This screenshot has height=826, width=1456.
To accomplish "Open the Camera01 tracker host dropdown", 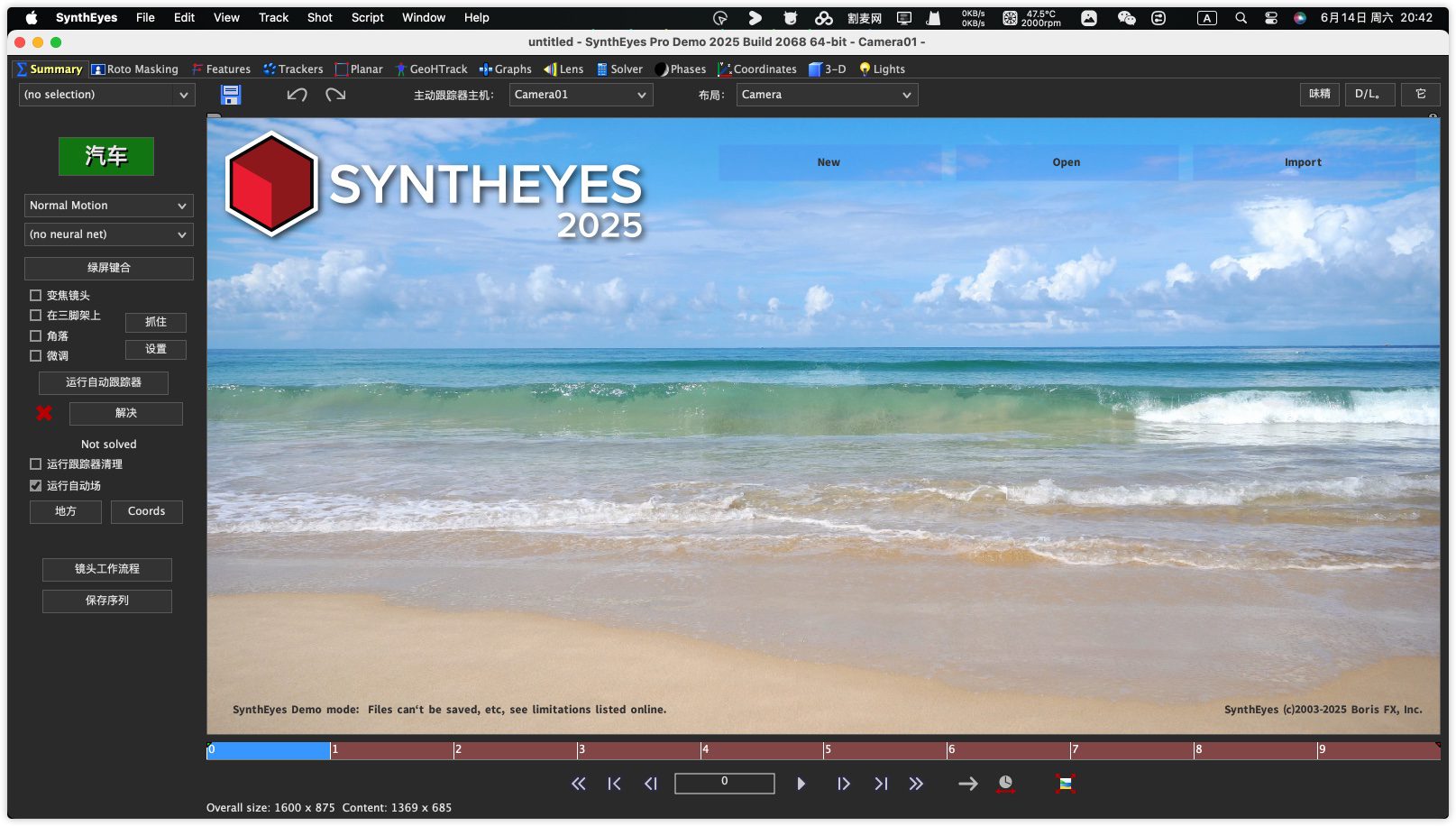I will coord(580,95).
